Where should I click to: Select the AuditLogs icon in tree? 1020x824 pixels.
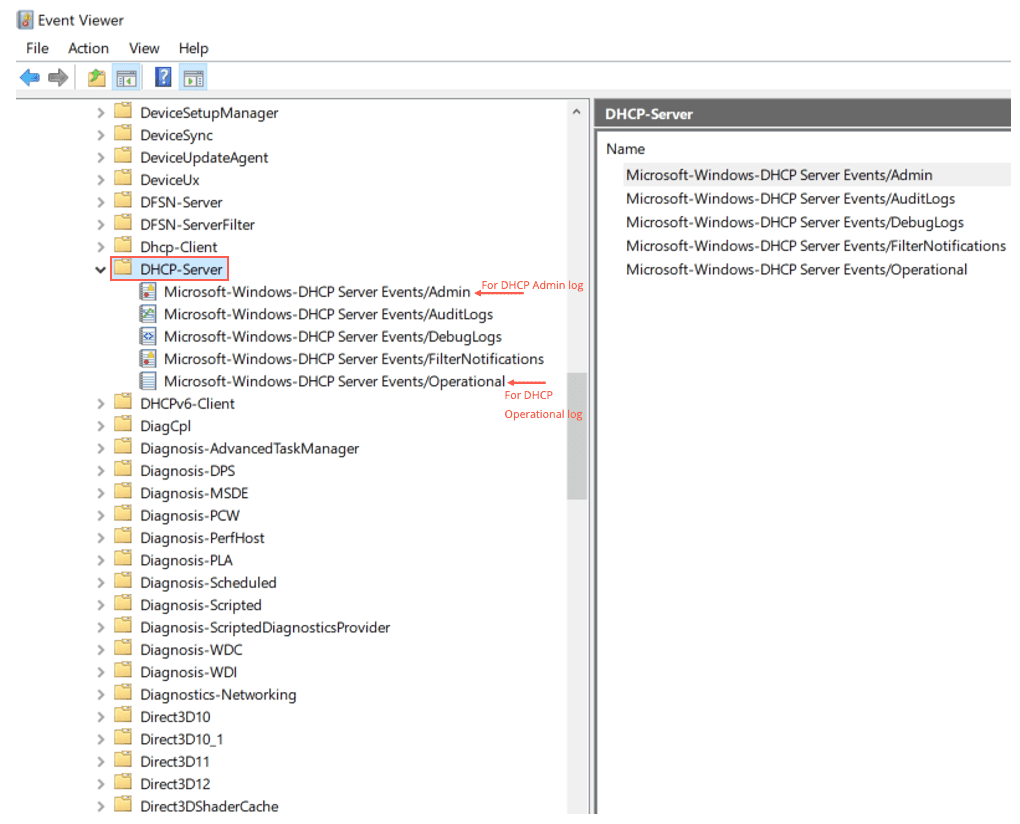tap(148, 314)
